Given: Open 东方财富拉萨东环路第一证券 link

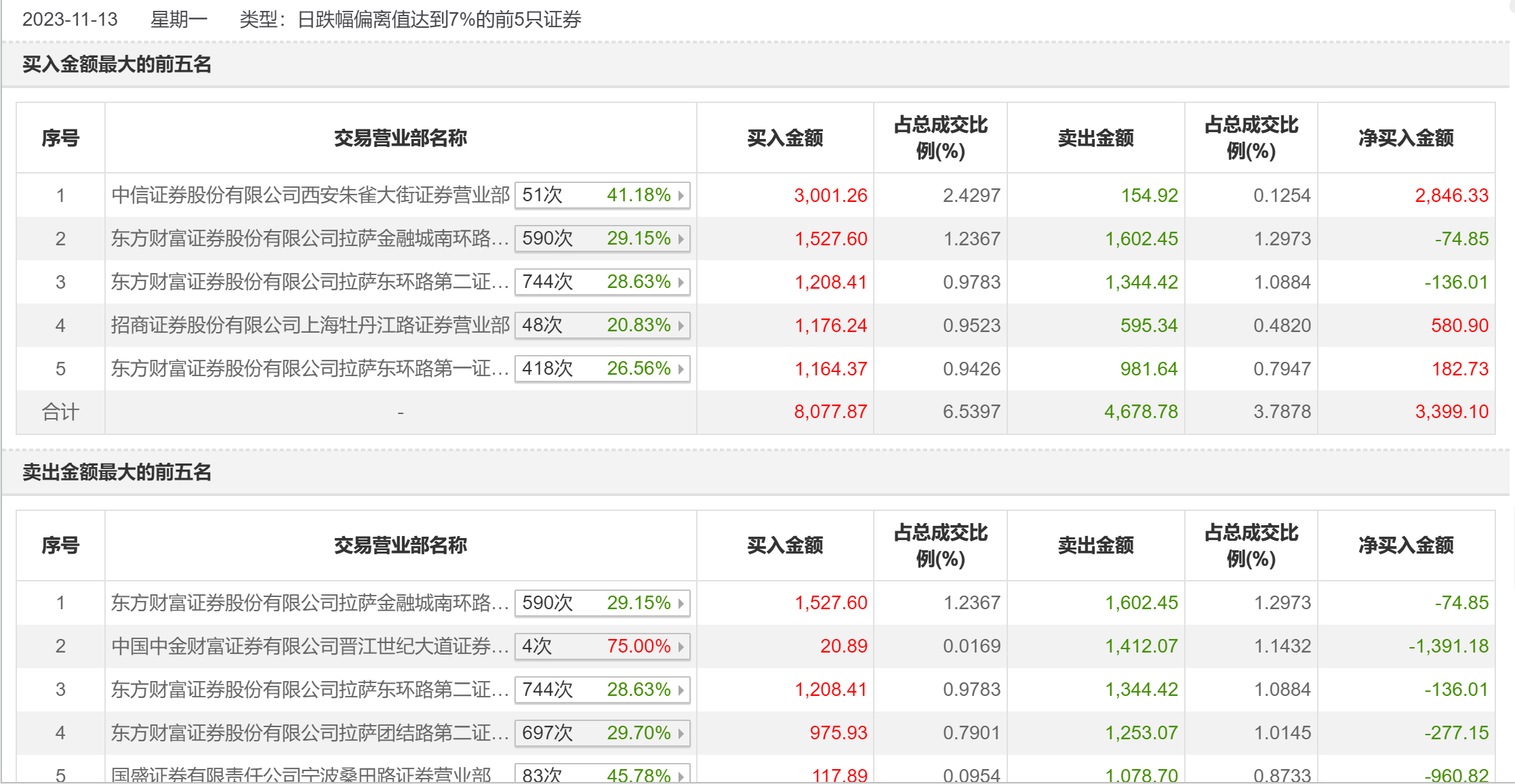Looking at the screenshot, I should point(310,369).
